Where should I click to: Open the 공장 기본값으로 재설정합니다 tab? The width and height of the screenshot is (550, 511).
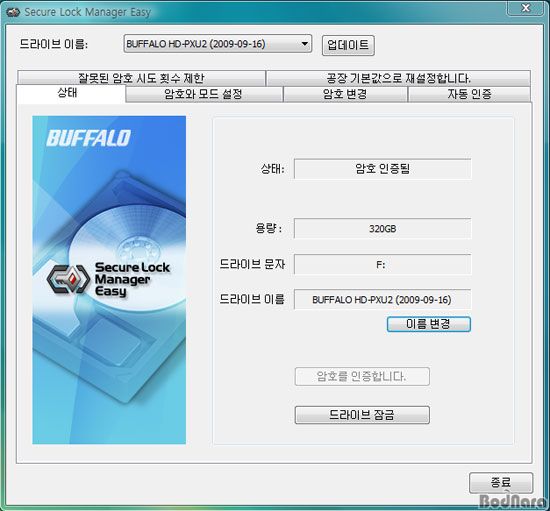pos(398,78)
